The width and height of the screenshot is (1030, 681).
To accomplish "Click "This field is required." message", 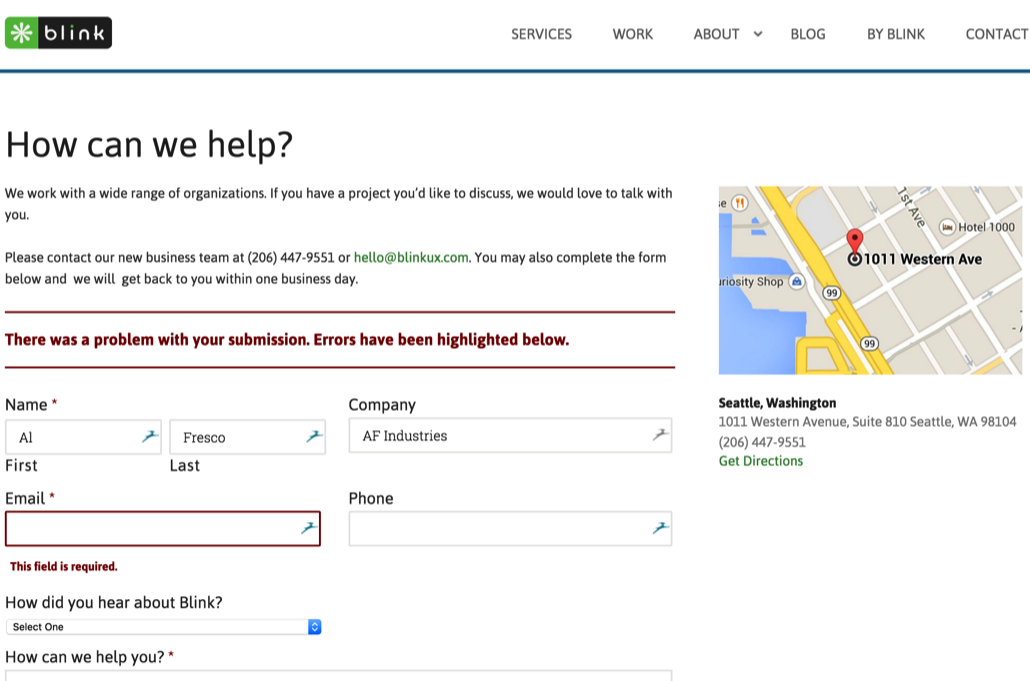I will tap(64, 567).
